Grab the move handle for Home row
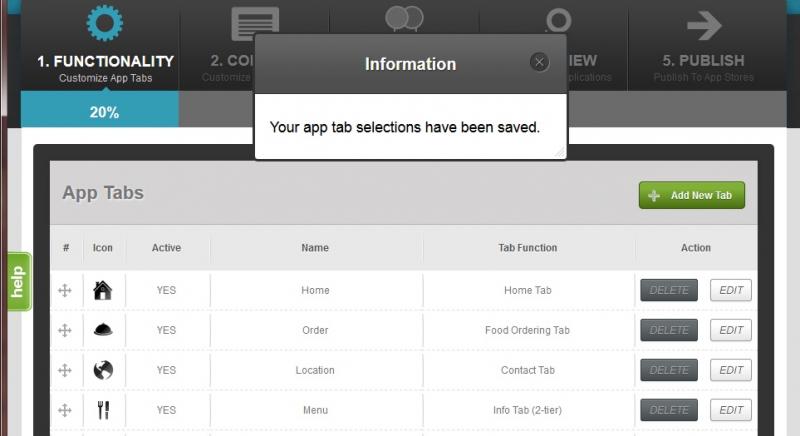Screen dimensions: 800x436 click(65, 291)
